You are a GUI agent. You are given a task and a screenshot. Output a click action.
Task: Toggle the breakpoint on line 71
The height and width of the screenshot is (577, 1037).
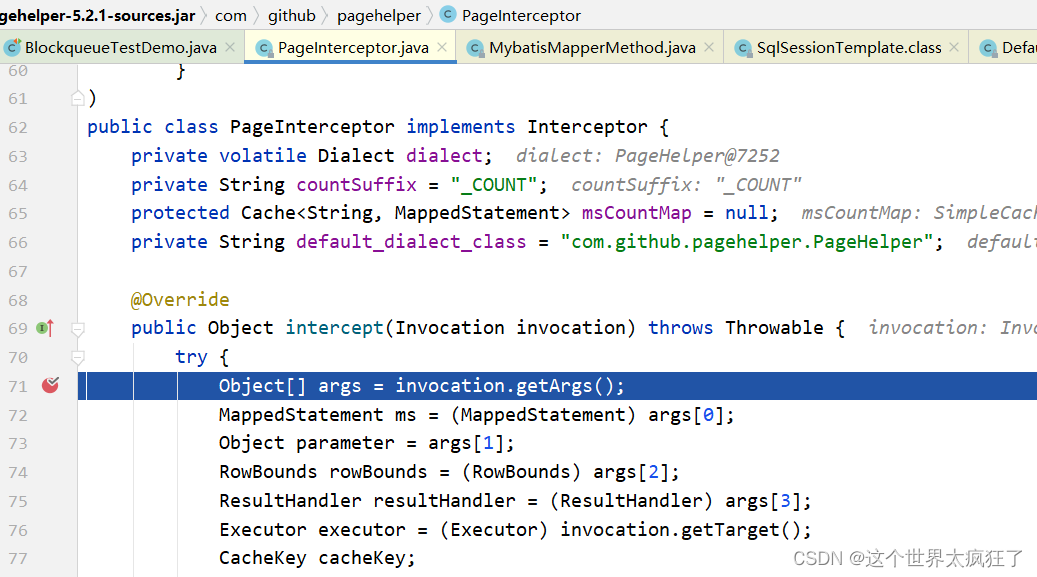click(50, 385)
